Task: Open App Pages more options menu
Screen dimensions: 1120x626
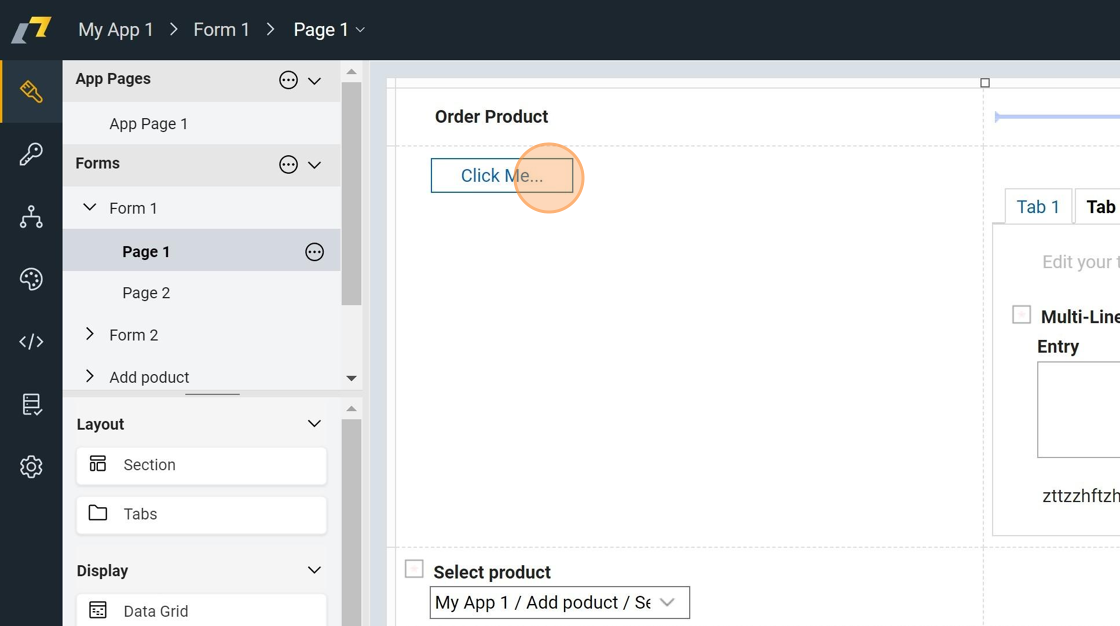Action: pyautogui.click(x=288, y=80)
